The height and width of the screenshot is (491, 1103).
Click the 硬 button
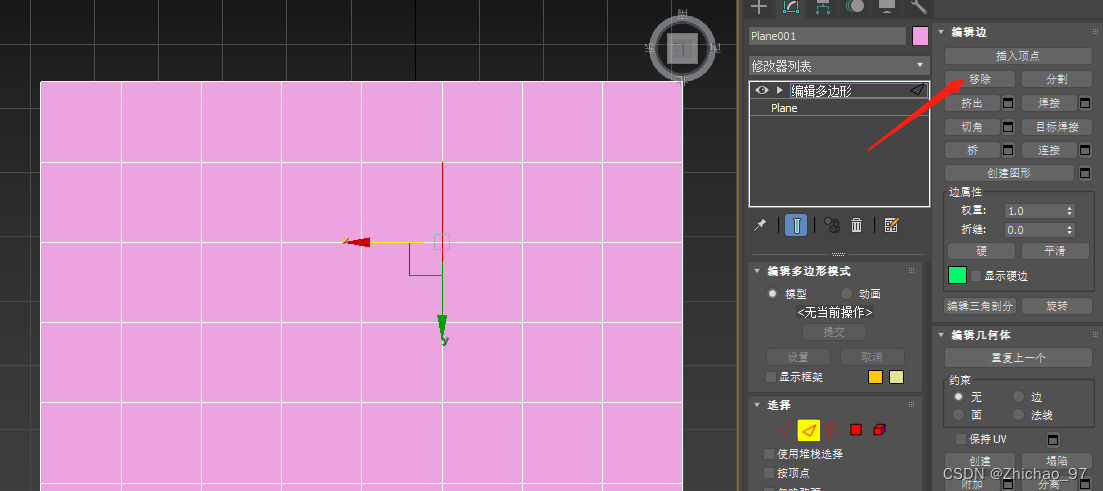[981, 251]
